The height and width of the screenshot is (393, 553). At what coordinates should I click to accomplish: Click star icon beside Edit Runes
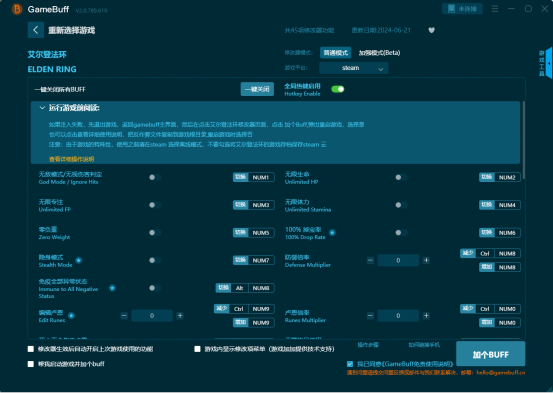click(x=71, y=316)
